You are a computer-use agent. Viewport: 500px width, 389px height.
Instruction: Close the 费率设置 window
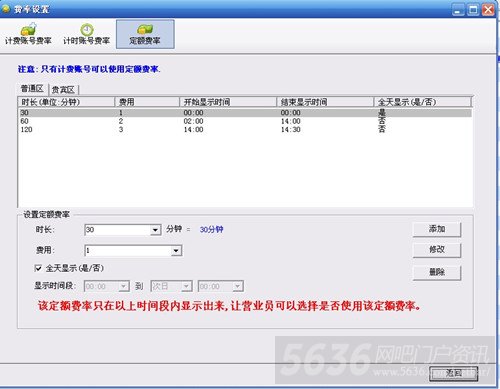click(488, 9)
